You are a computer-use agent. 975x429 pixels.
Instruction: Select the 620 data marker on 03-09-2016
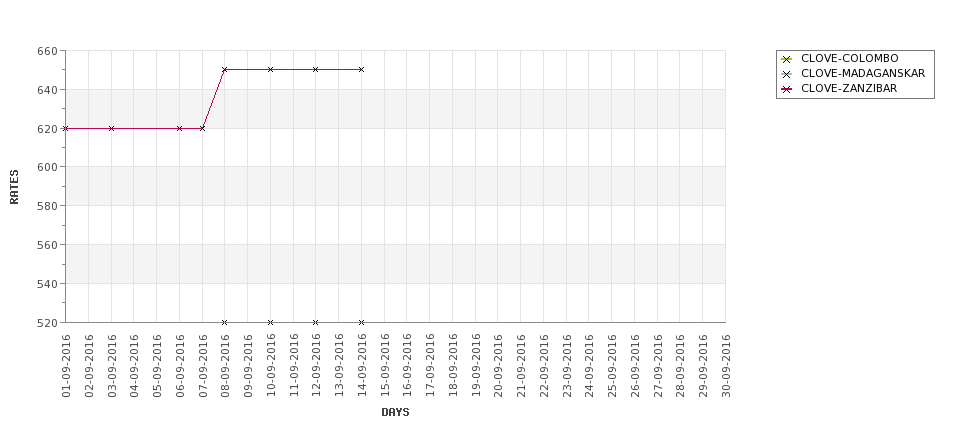click(x=111, y=129)
